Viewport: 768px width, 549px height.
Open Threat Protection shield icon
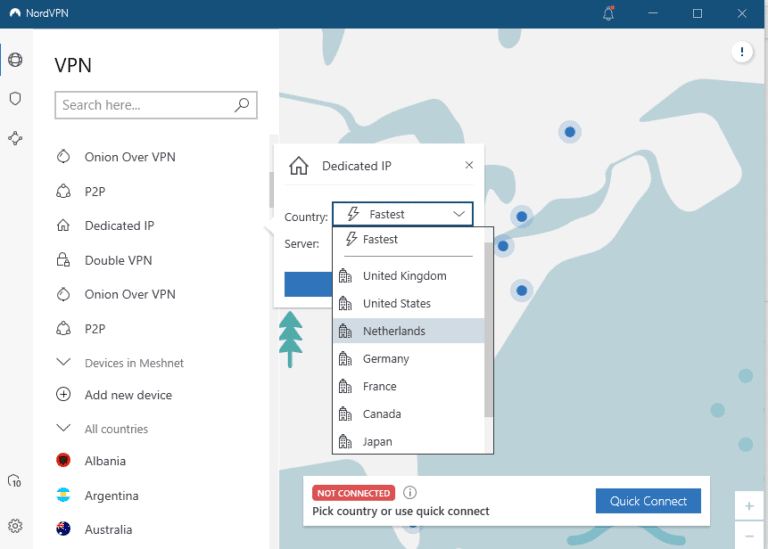pos(15,99)
